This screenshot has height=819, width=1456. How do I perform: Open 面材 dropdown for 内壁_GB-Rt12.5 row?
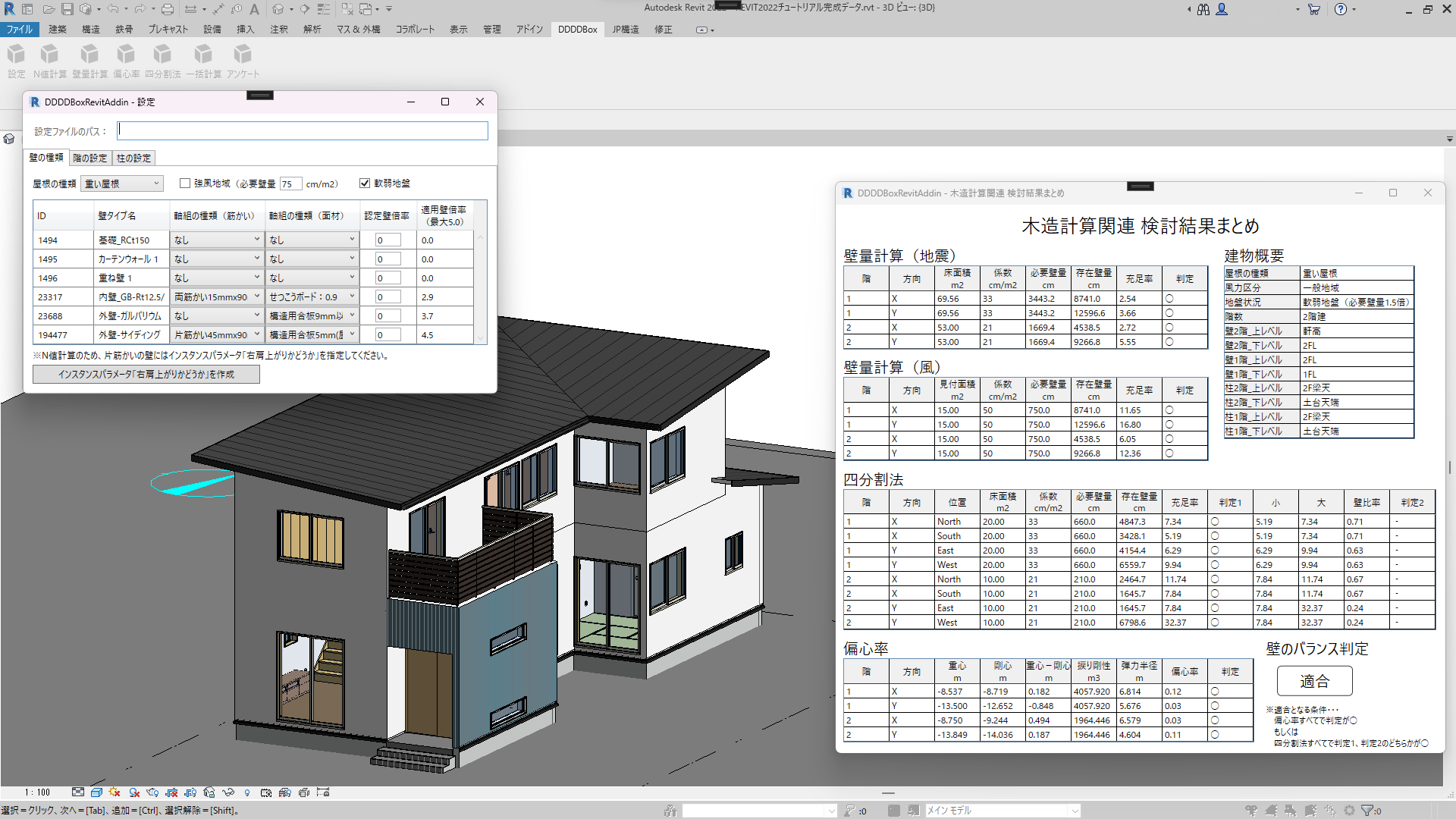pos(312,297)
